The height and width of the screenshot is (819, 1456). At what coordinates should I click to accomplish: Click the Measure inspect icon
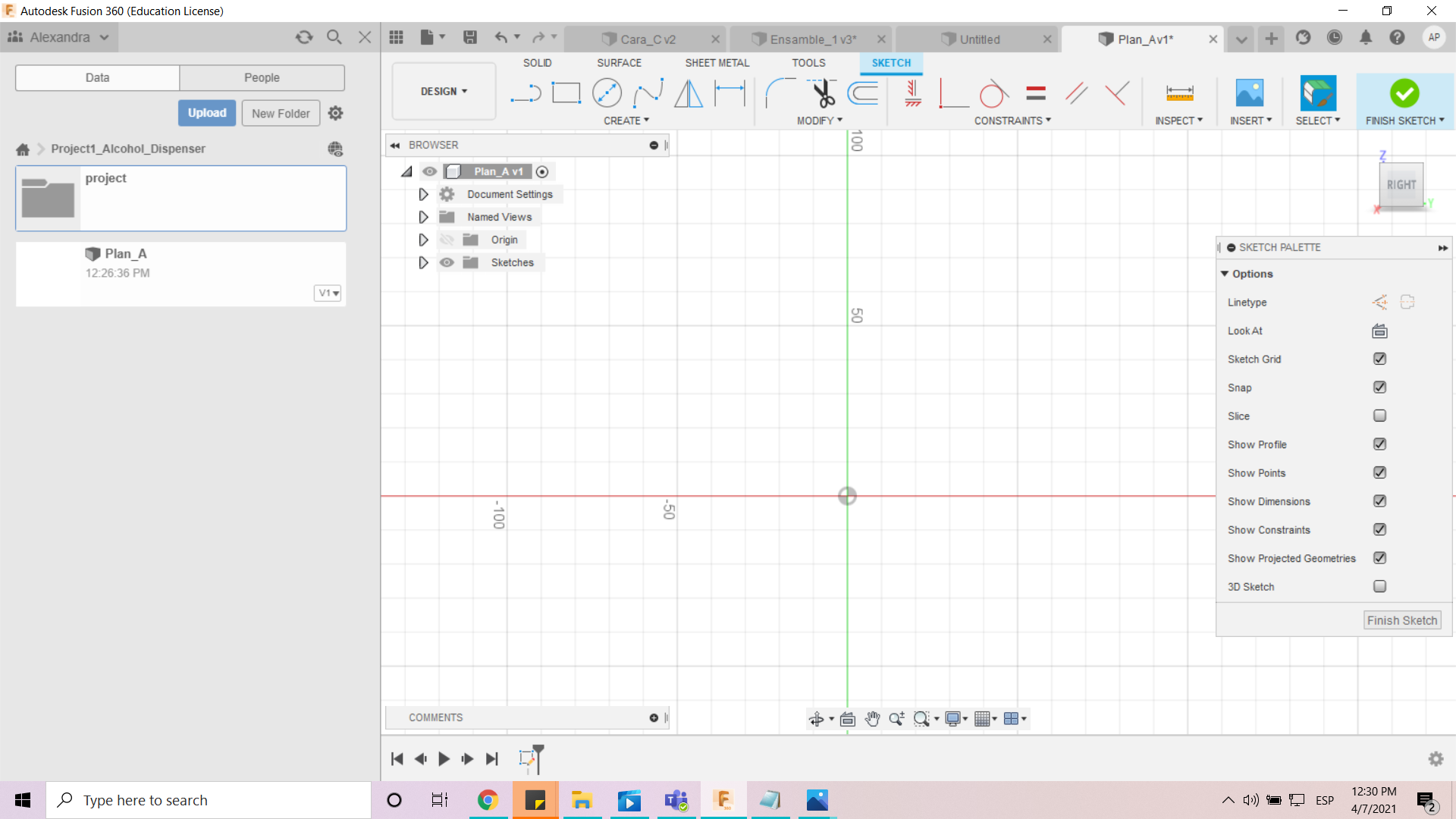[1179, 93]
